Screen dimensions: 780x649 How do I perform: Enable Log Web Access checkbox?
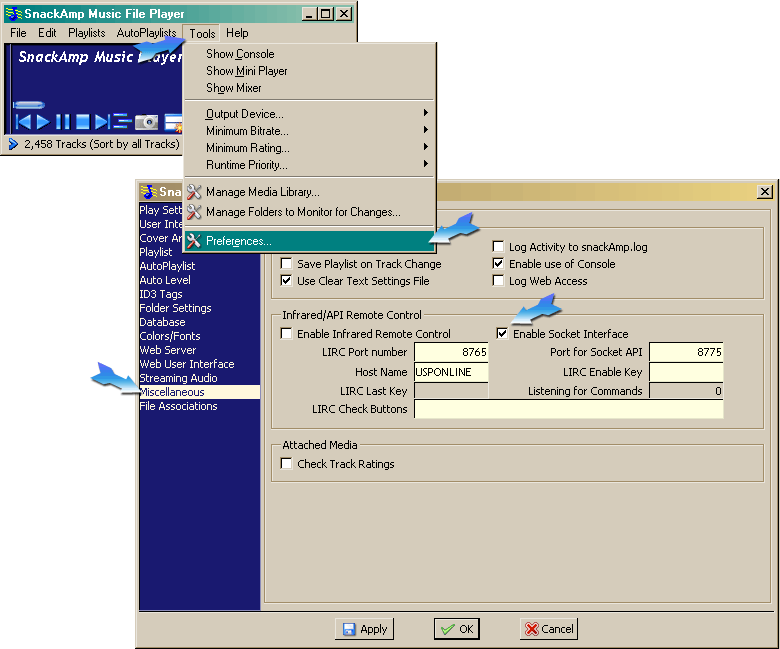[x=498, y=280]
